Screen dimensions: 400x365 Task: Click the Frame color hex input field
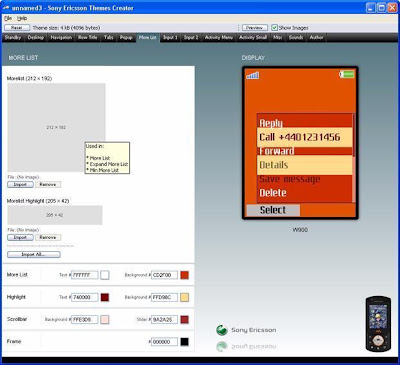(x=164, y=342)
